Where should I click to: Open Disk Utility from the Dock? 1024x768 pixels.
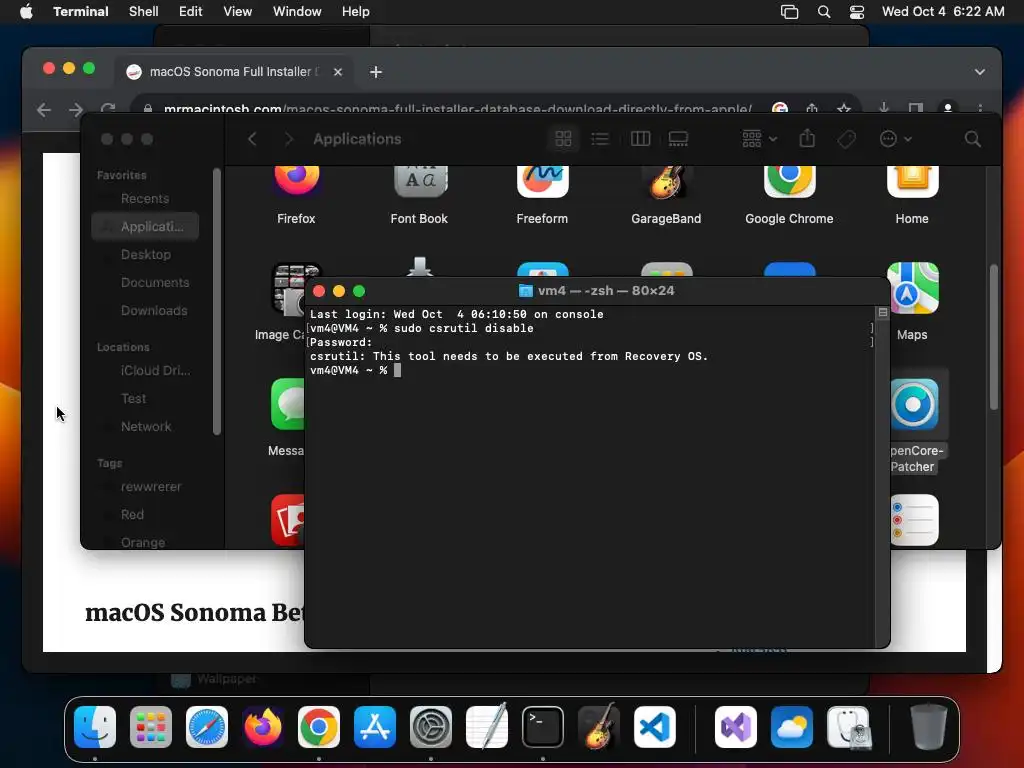pos(848,727)
